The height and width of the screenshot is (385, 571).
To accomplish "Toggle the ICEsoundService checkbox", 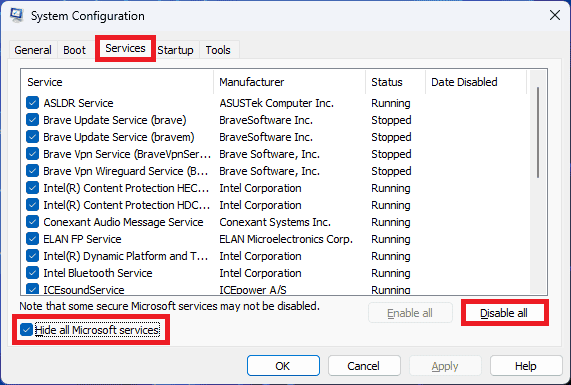I will [32, 289].
